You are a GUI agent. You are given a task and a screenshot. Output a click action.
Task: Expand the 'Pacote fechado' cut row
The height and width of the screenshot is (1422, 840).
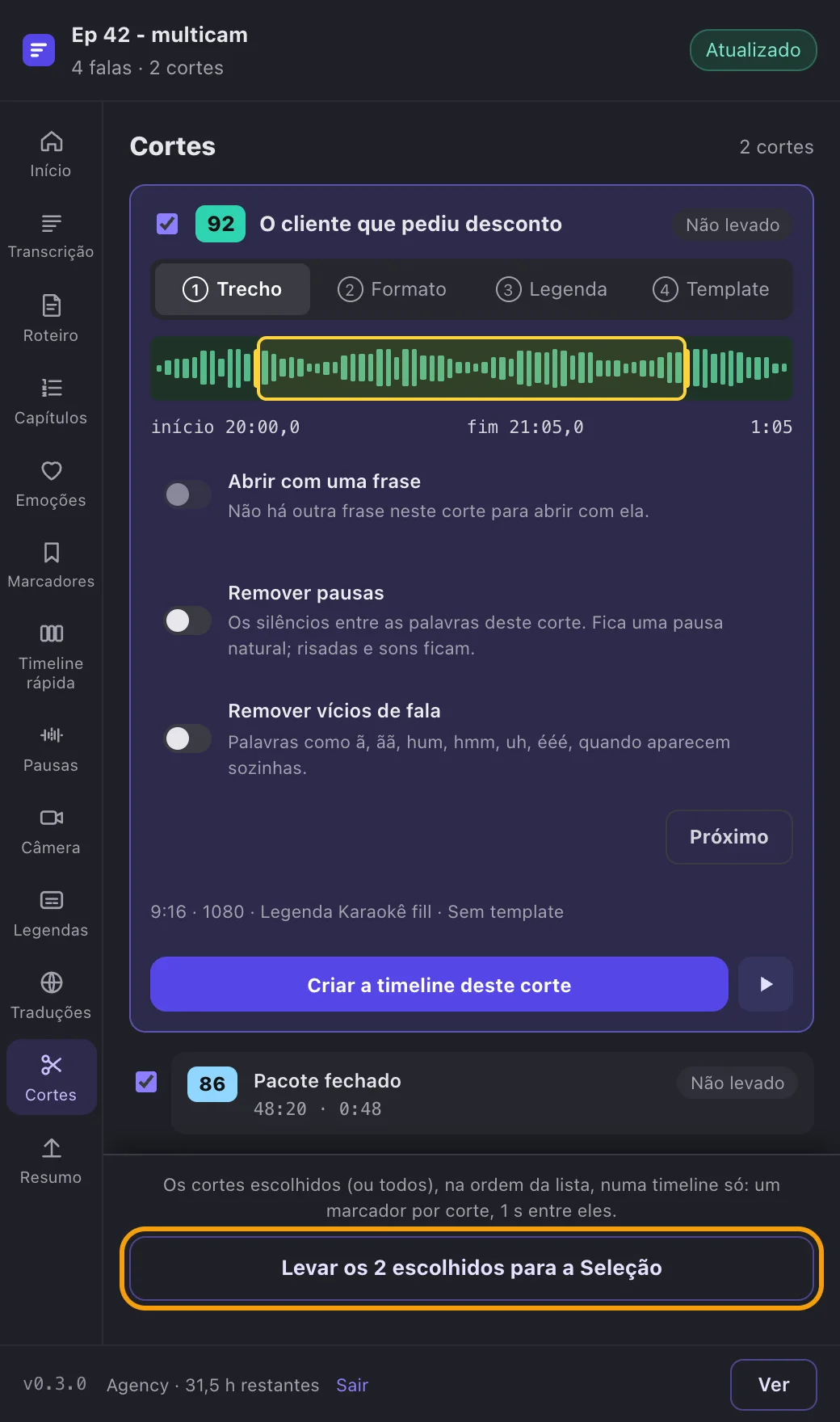(x=492, y=1093)
